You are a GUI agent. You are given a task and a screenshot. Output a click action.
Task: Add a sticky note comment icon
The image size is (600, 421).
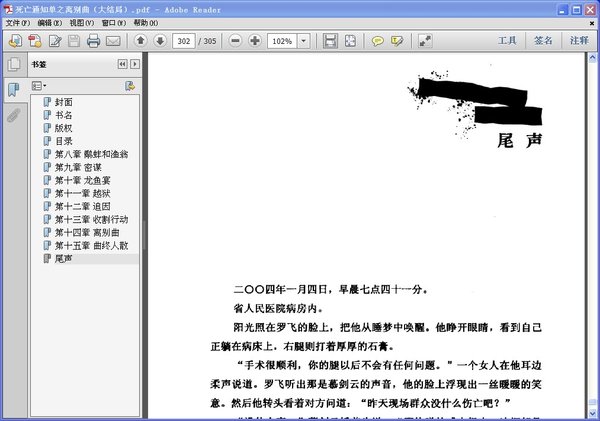pos(378,41)
